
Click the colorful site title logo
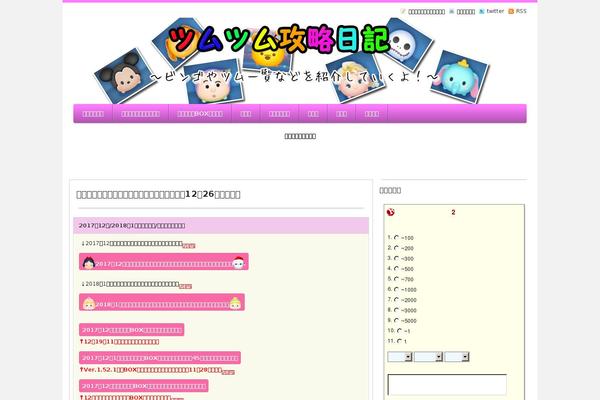point(279,39)
